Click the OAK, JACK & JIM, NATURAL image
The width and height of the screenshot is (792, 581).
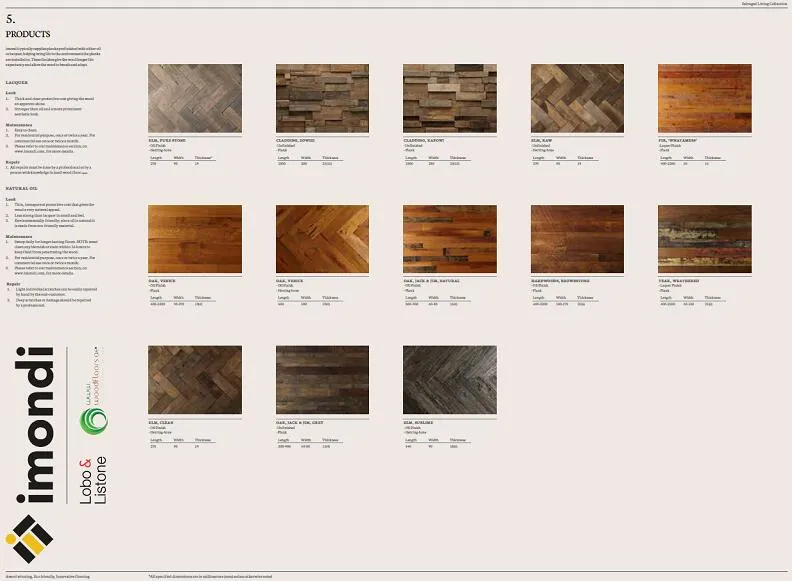[450, 239]
